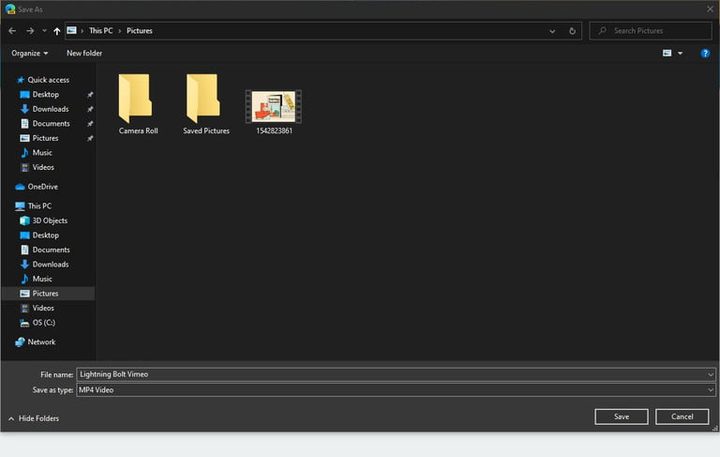Go forward using the right arrow
The width and height of the screenshot is (720, 457).
pos(30,31)
